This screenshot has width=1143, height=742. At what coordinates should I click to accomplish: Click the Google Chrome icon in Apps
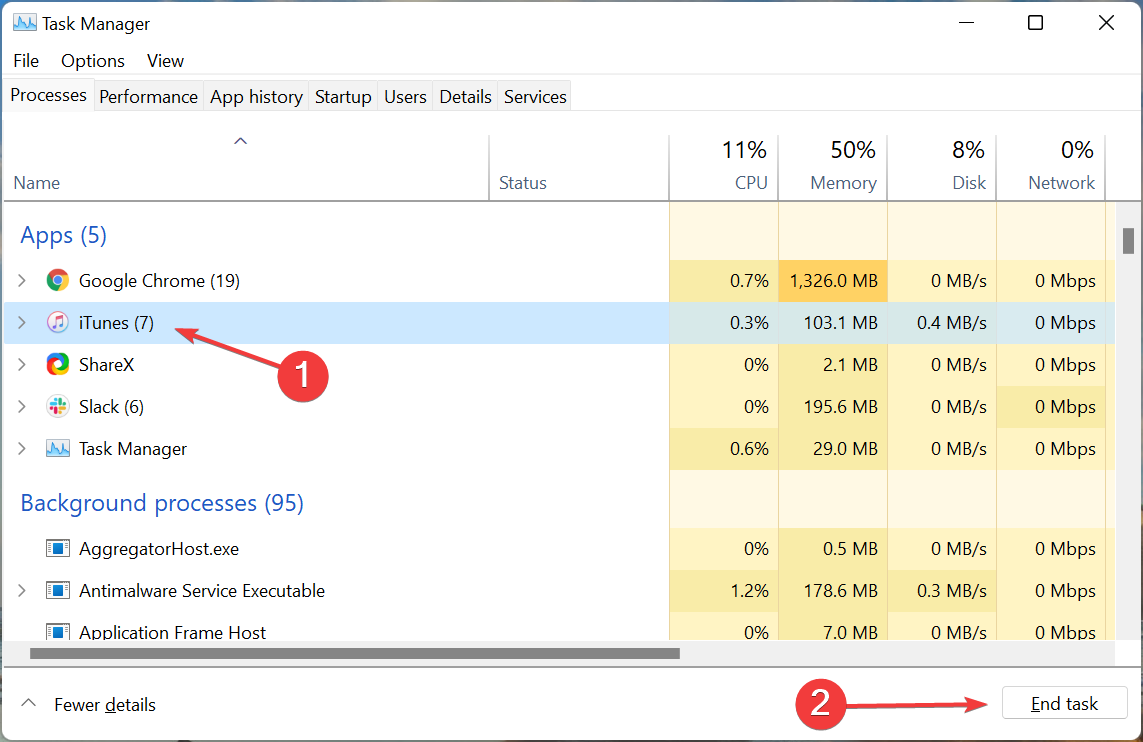[57, 280]
